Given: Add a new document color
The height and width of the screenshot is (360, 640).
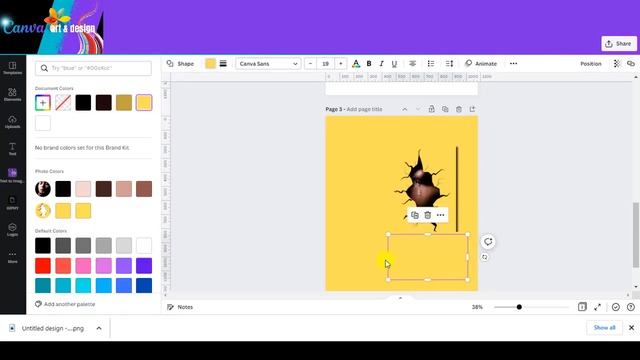Looking at the screenshot, I should tap(43, 103).
